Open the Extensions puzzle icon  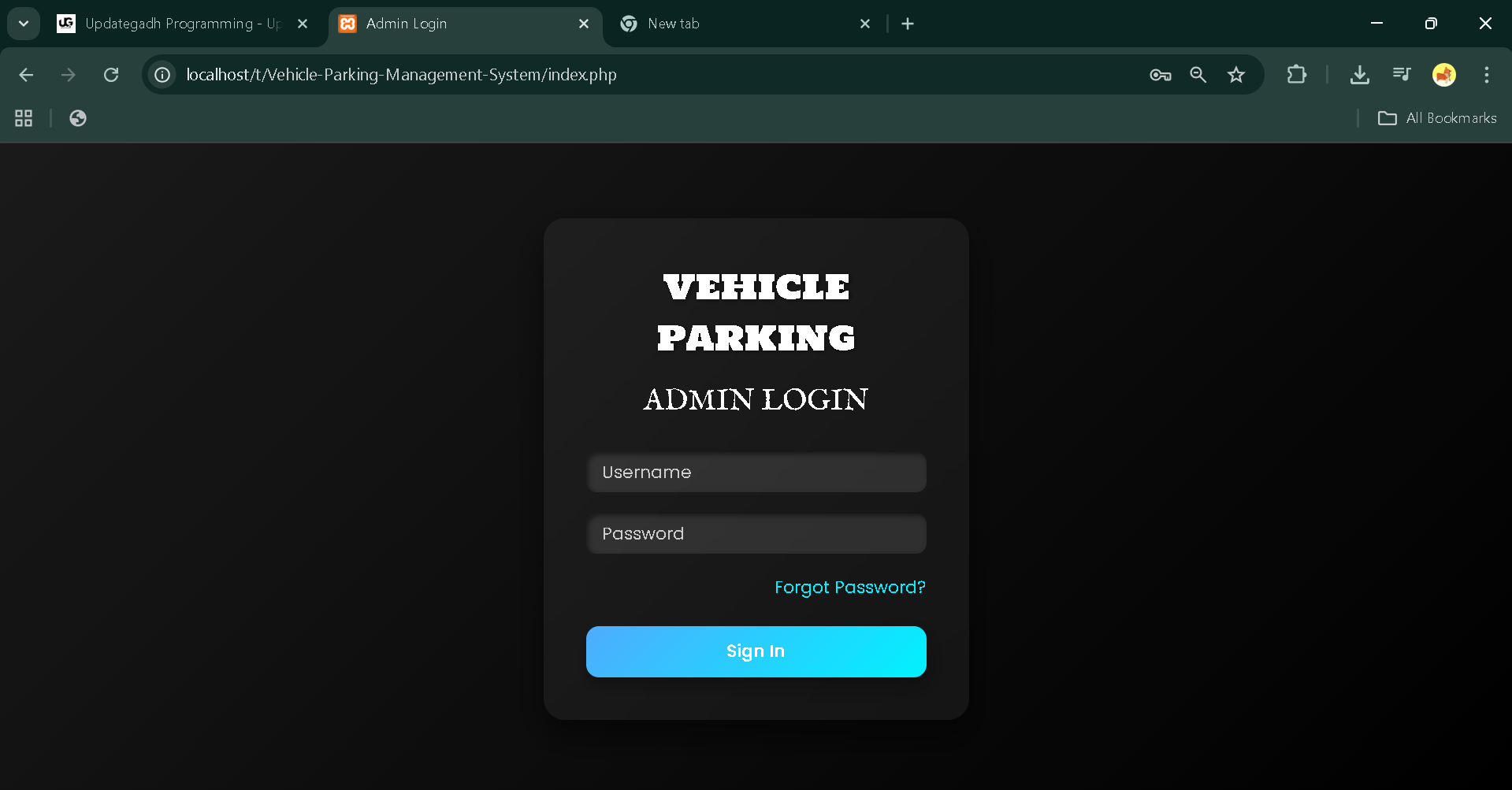[x=1296, y=75]
